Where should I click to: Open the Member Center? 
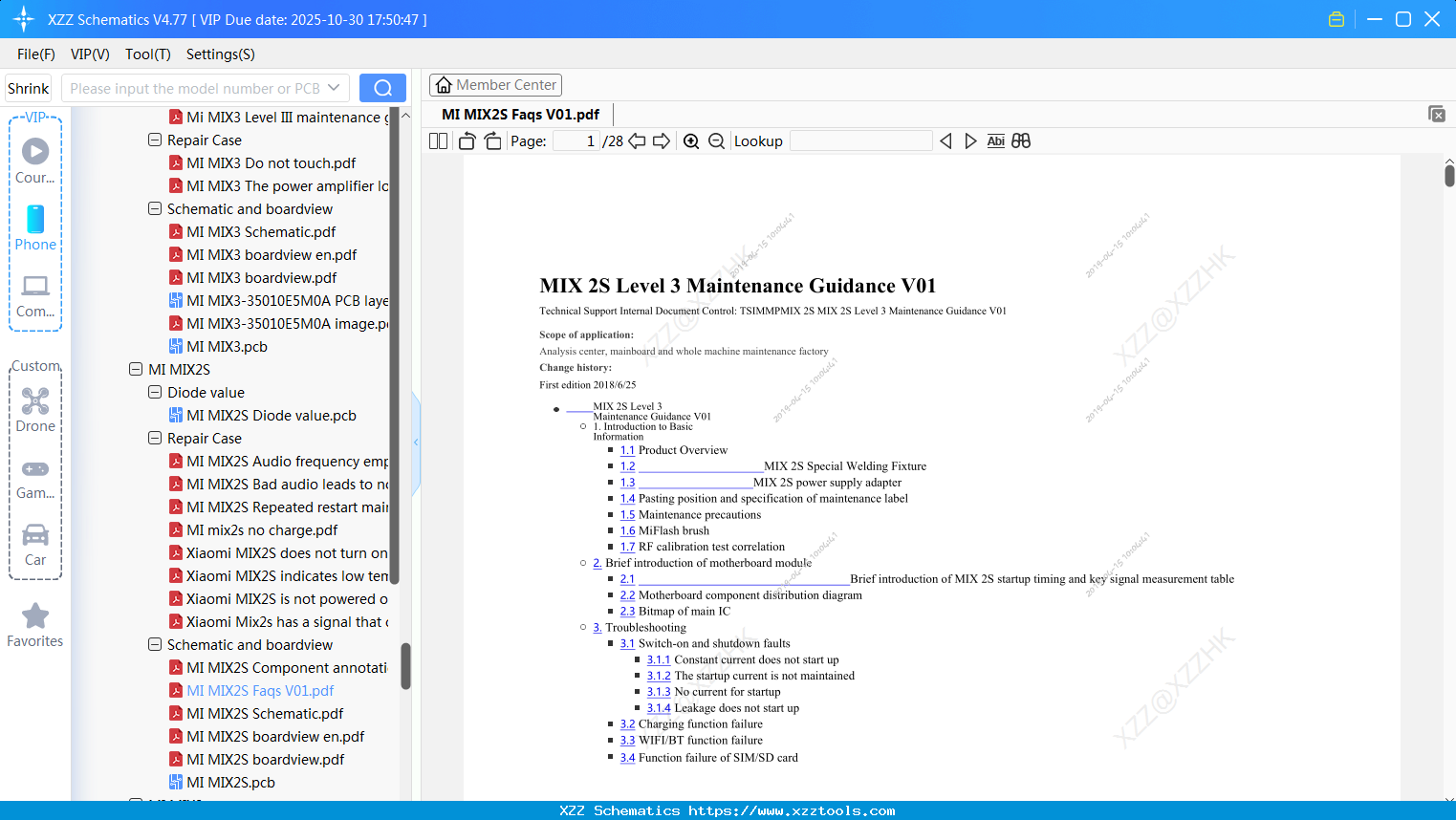495,85
